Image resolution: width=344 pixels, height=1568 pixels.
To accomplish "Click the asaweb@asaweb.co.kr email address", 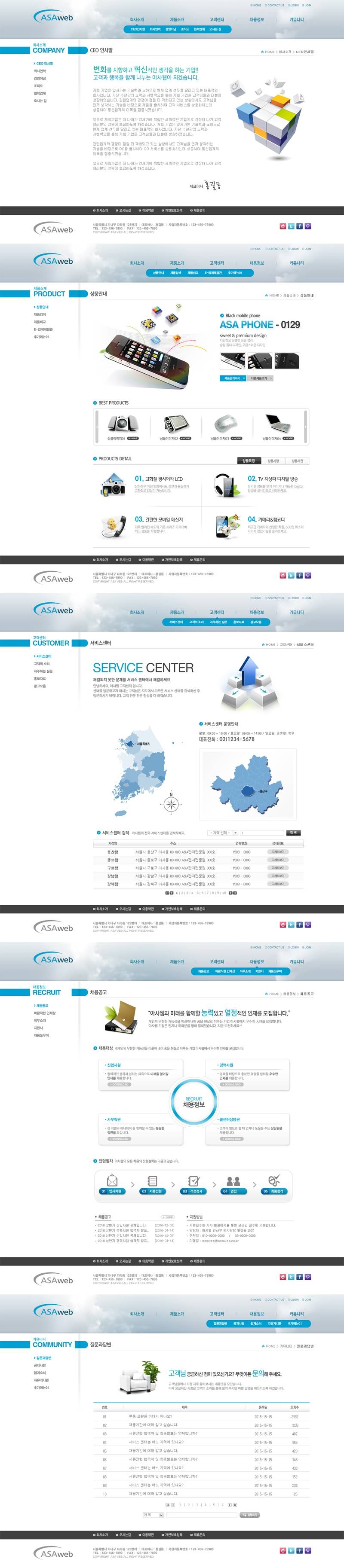I will pyautogui.click(x=221, y=1241).
